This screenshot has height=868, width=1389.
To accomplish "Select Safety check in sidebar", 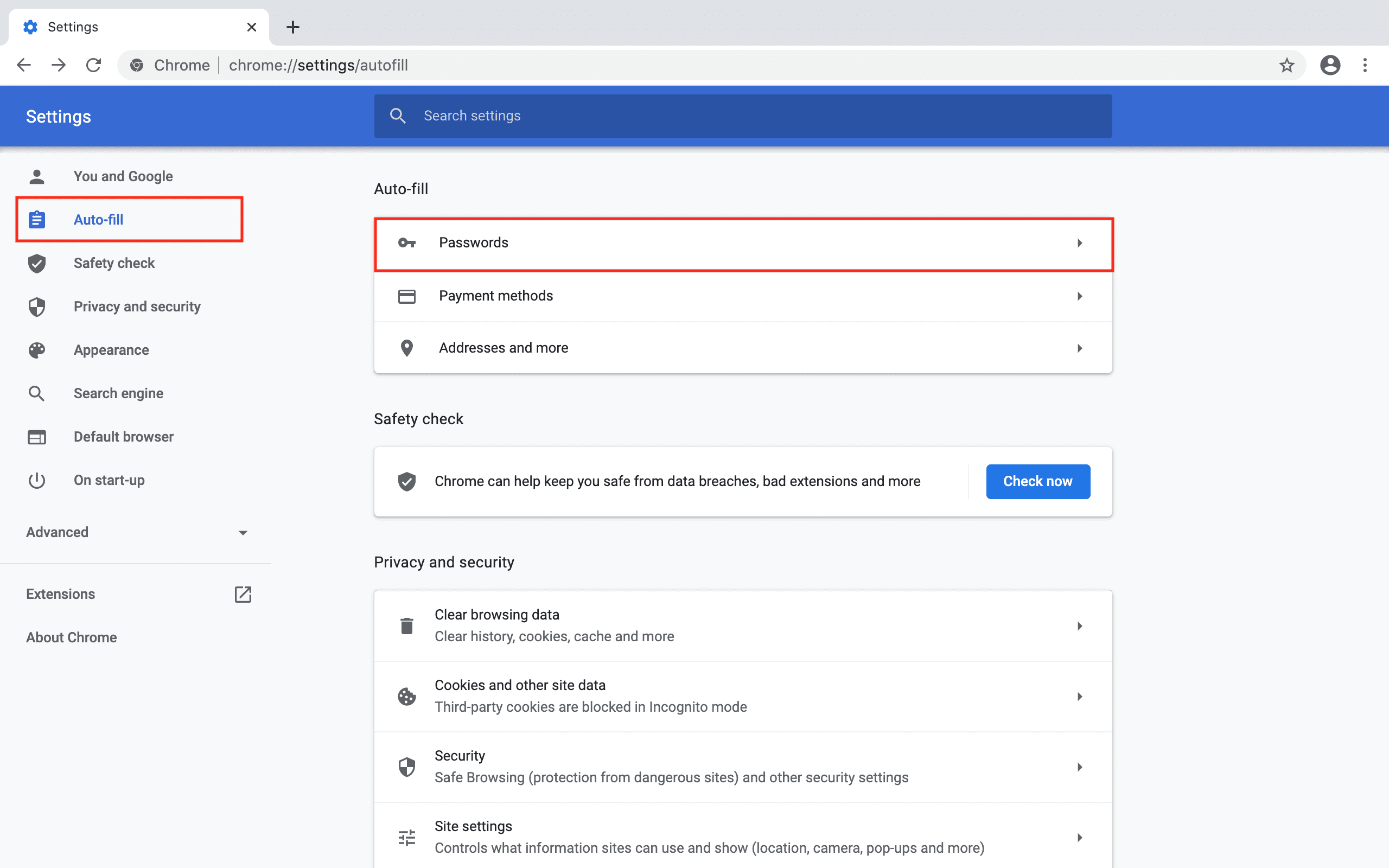I will click(x=114, y=263).
